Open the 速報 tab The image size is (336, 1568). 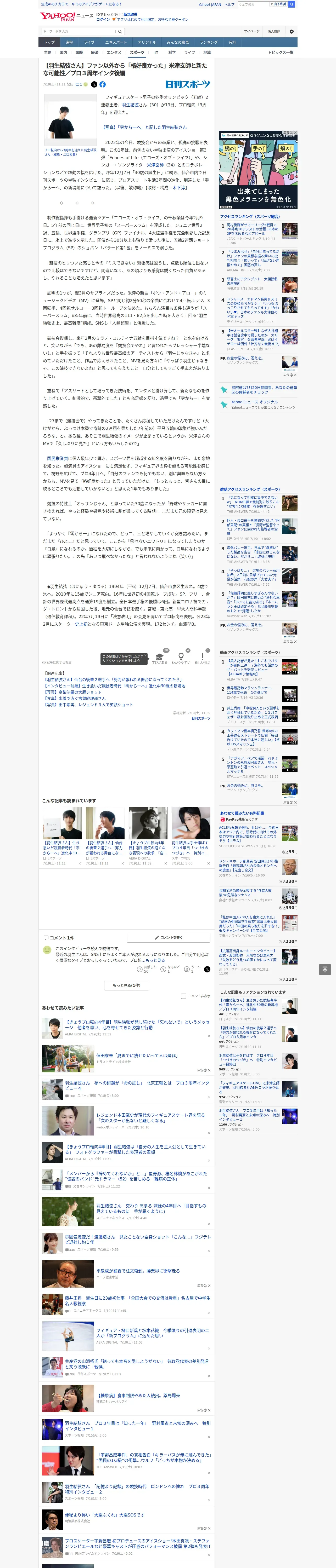coord(69,43)
